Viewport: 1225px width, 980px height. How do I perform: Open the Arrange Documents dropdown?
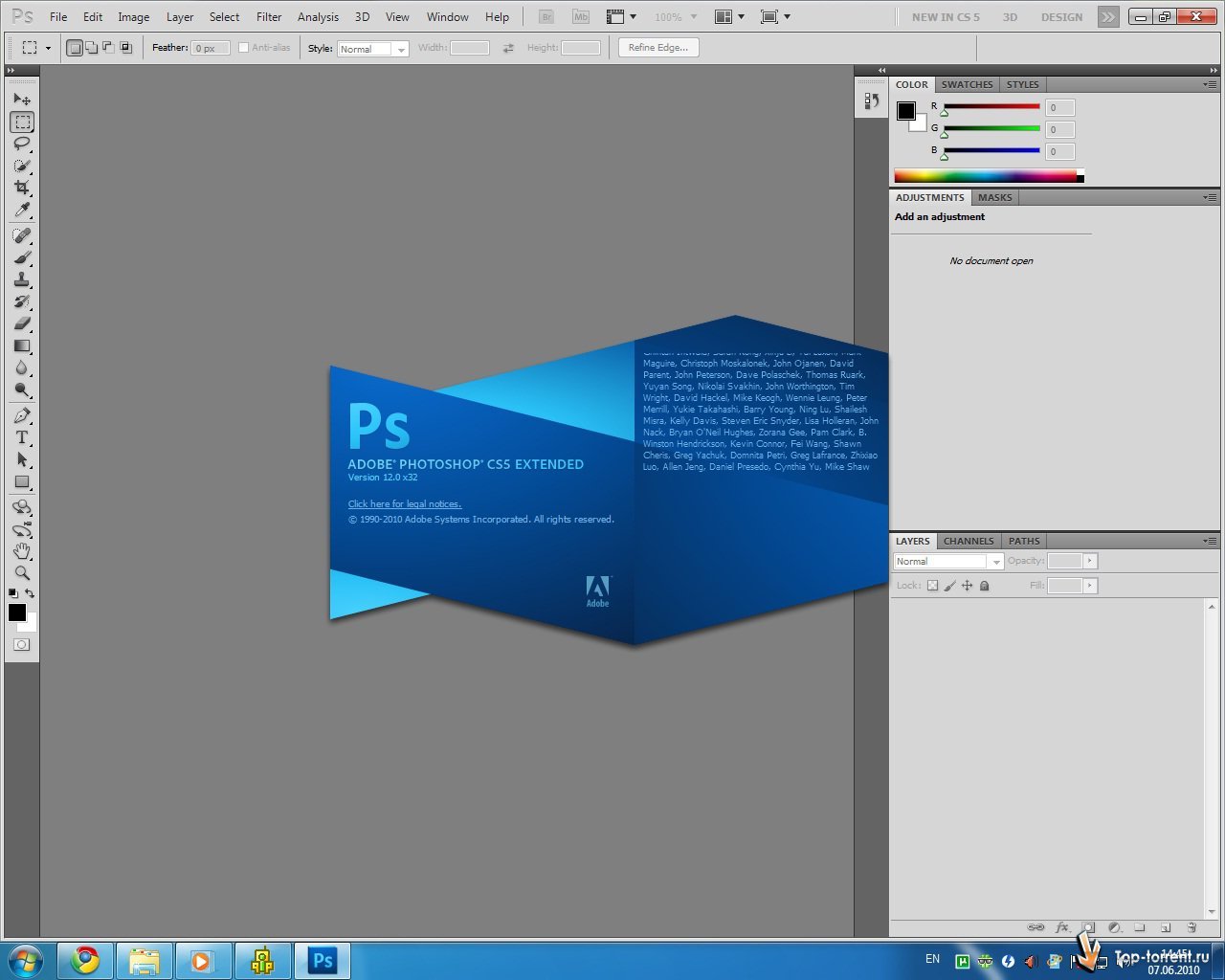pos(731,17)
